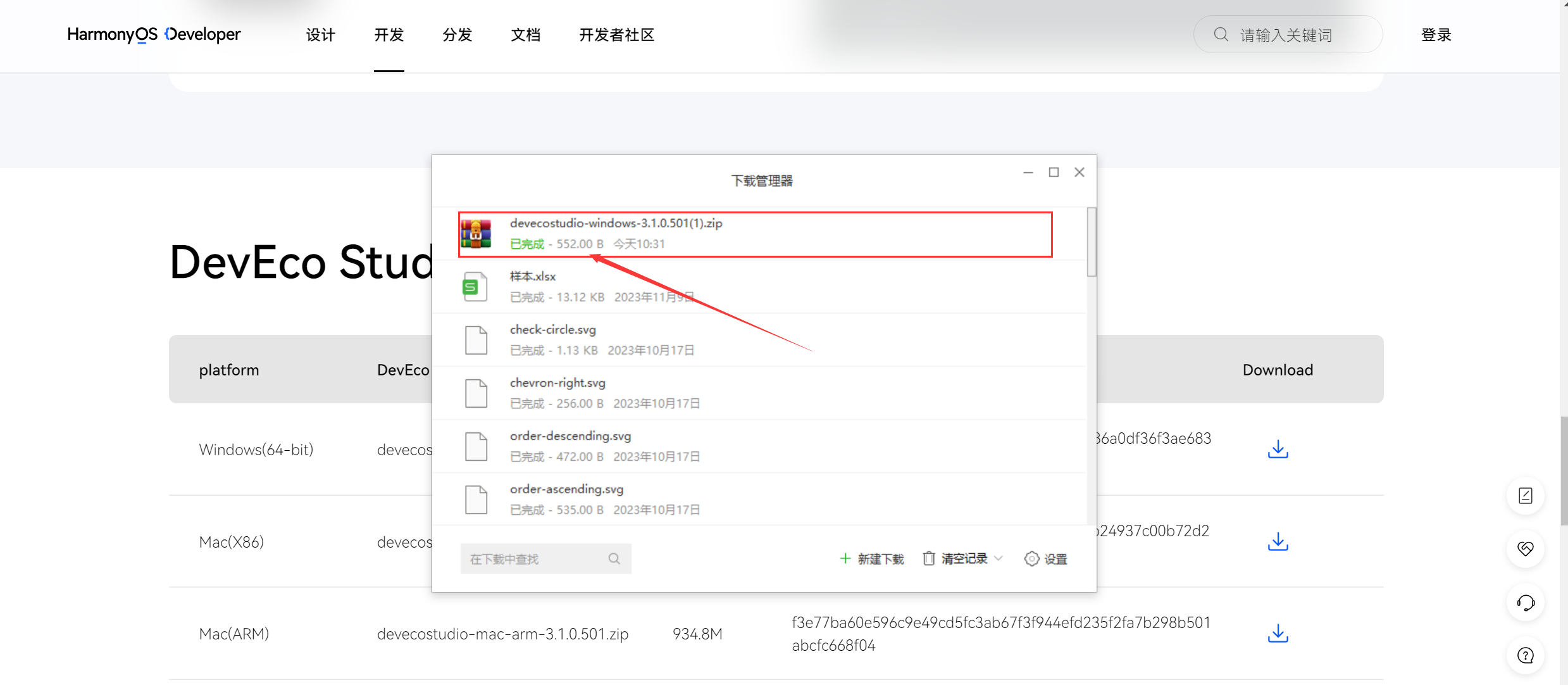Click the platform column header
Image resolution: width=1568 pixels, height=685 pixels.
[229, 370]
